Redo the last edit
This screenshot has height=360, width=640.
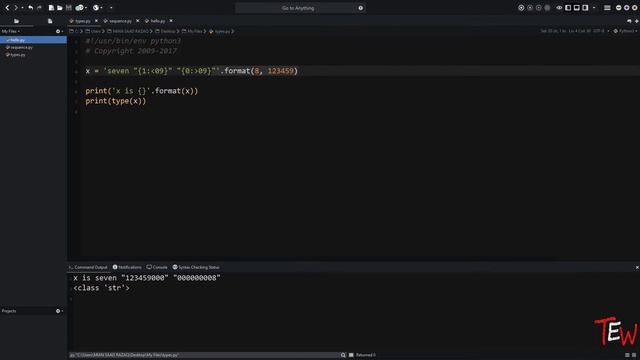(39, 8)
